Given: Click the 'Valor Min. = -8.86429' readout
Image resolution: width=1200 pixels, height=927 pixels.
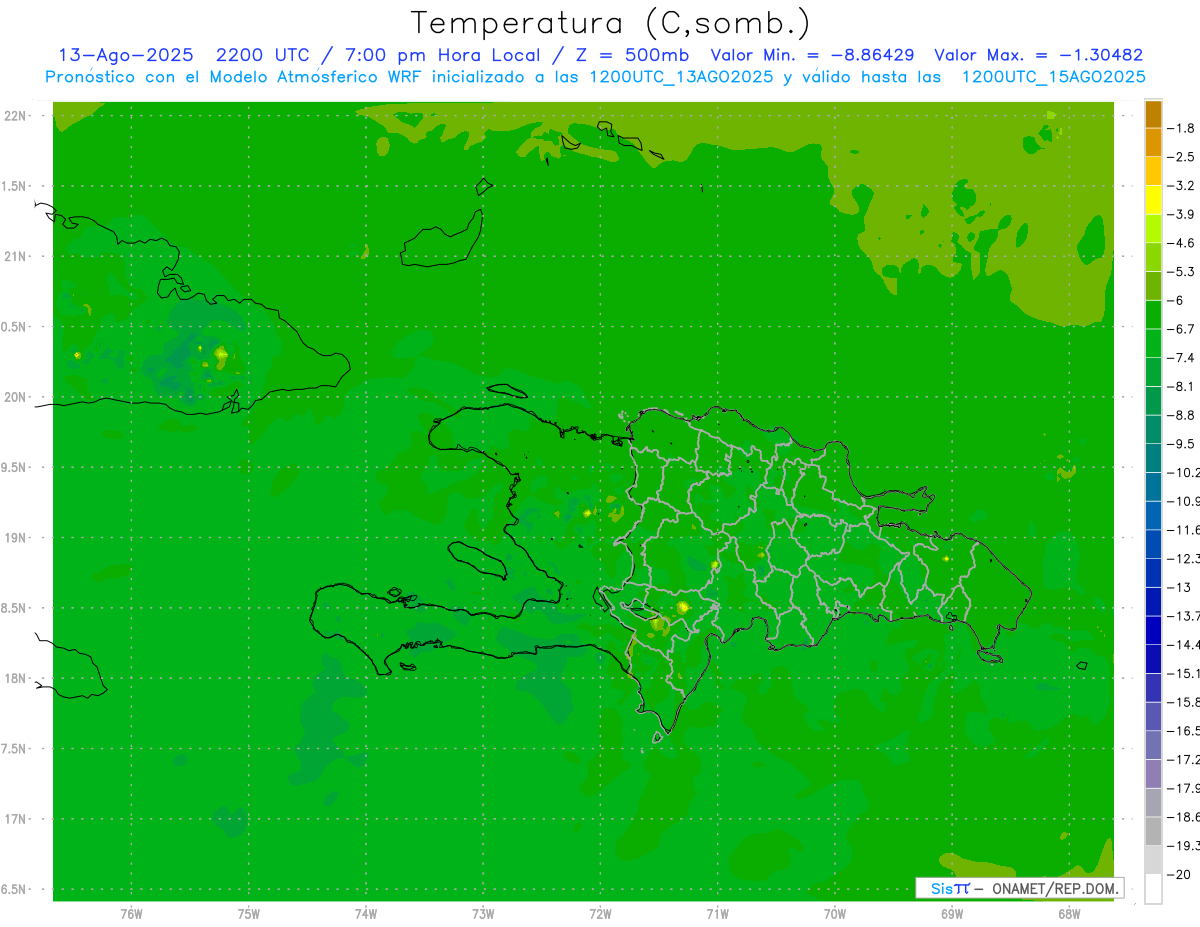Looking at the screenshot, I should coord(812,55).
